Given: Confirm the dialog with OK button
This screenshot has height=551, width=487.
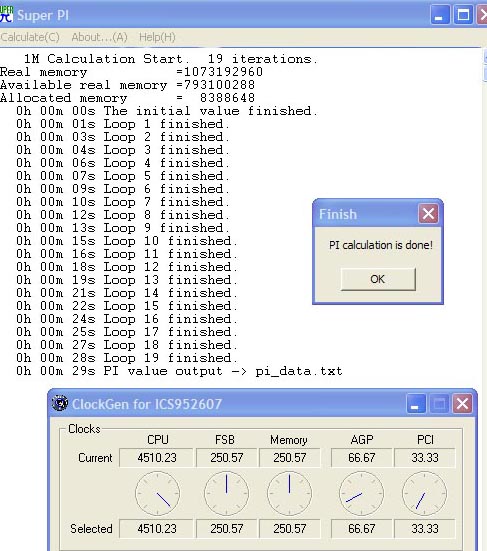Looking at the screenshot, I should (x=378, y=279).
